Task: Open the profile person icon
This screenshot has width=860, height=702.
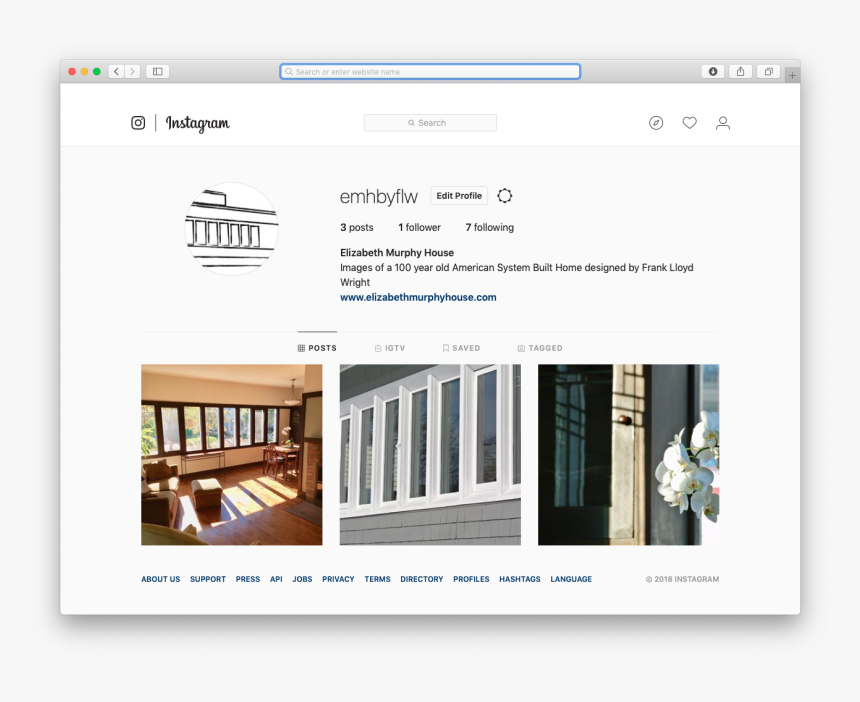Action: coord(723,123)
